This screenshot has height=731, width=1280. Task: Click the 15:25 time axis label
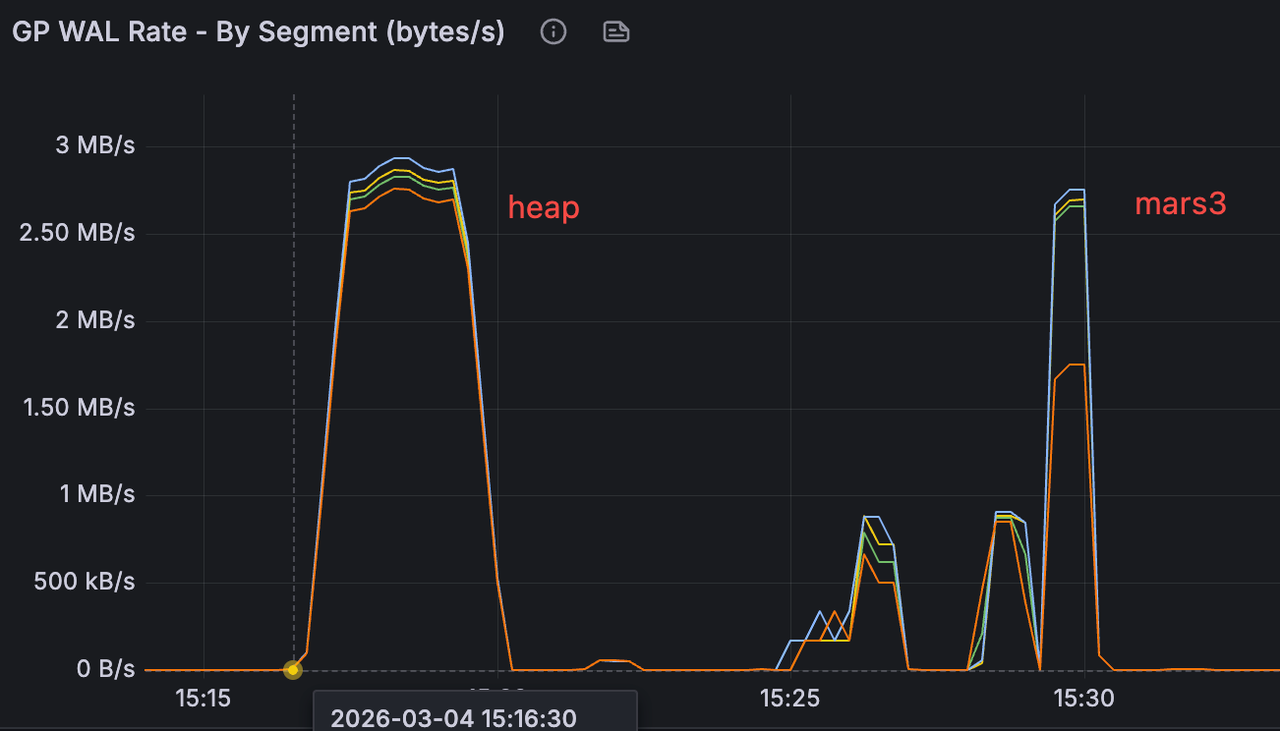[x=789, y=698]
